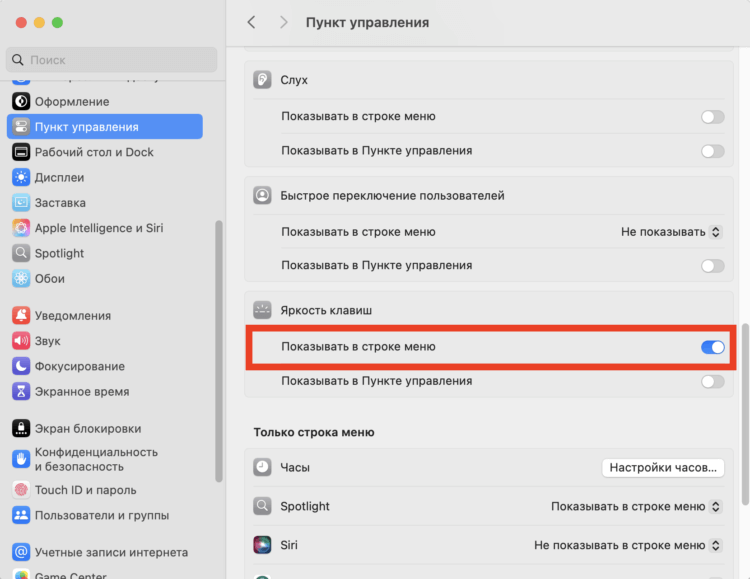The height and width of the screenshot is (579, 750).
Task: Disable Яркость клавиш Показывать в строке меню
Action: point(713,347)
